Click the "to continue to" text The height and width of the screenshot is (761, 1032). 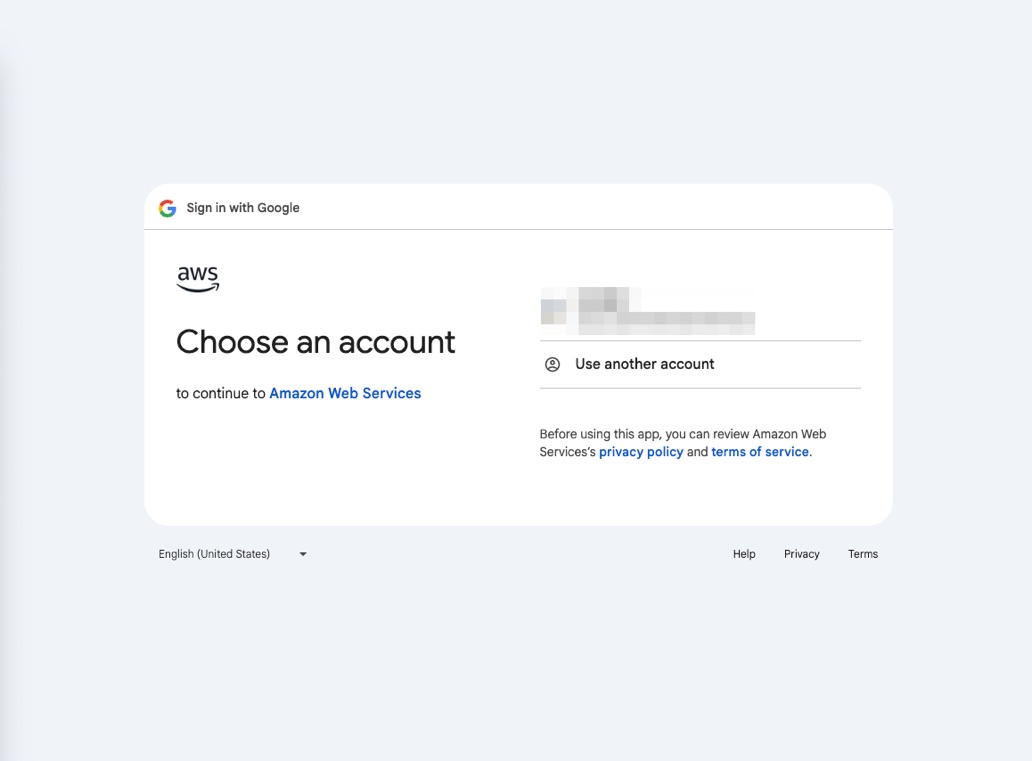(221, 393)
